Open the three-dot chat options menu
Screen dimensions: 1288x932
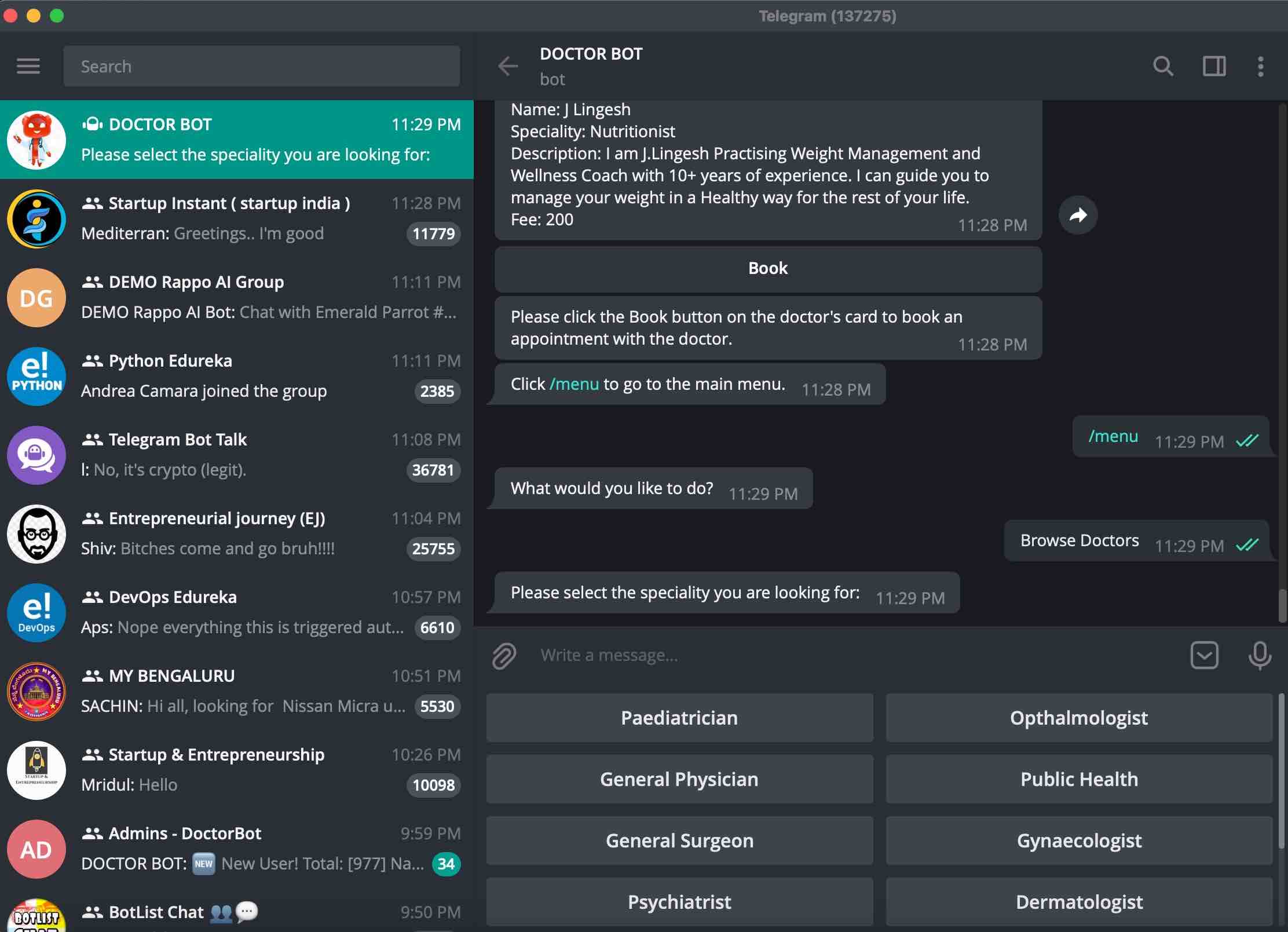(x=1260, y=66)
